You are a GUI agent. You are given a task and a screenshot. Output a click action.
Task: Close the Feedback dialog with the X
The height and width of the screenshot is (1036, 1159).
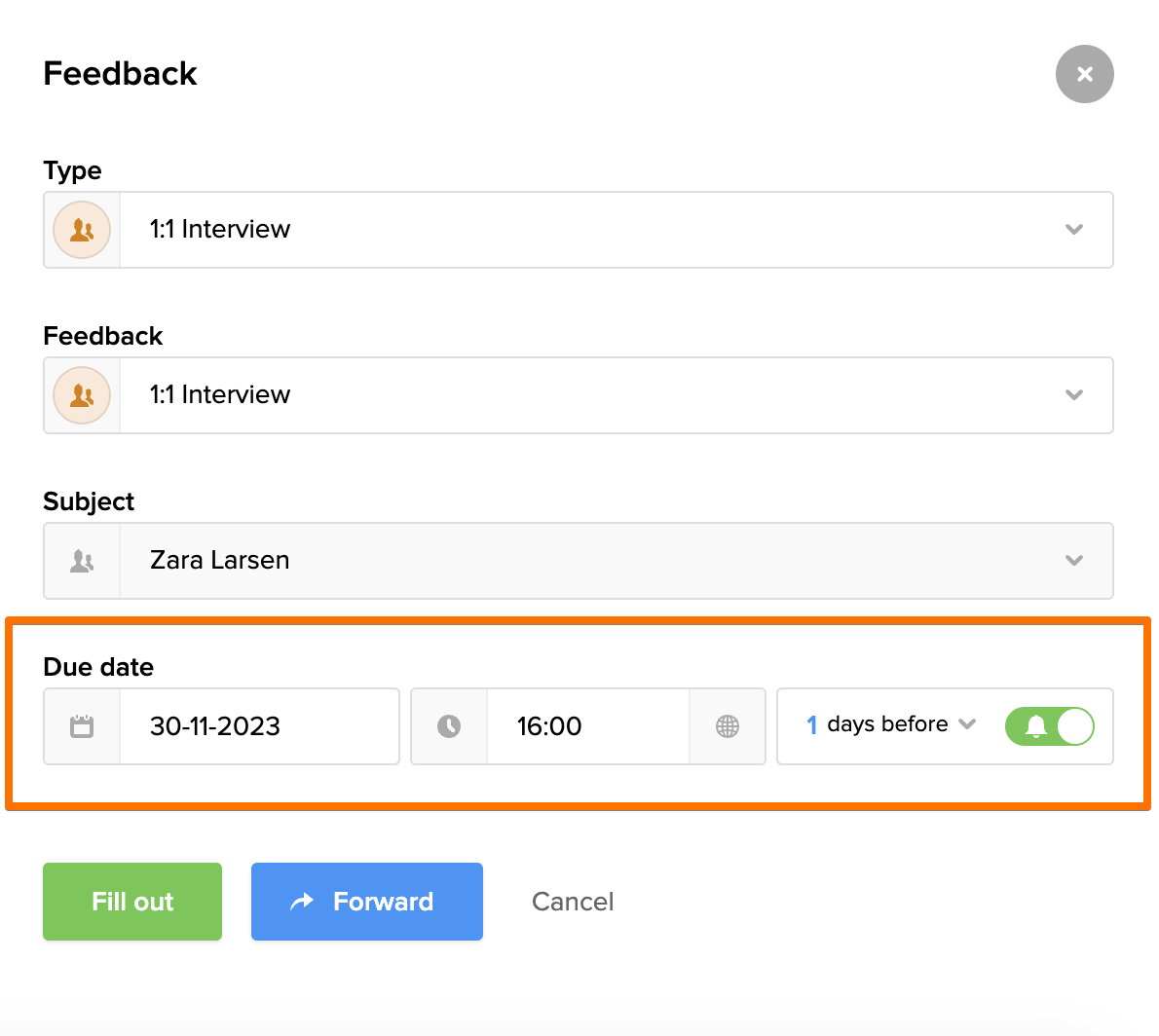(1084, 74)
